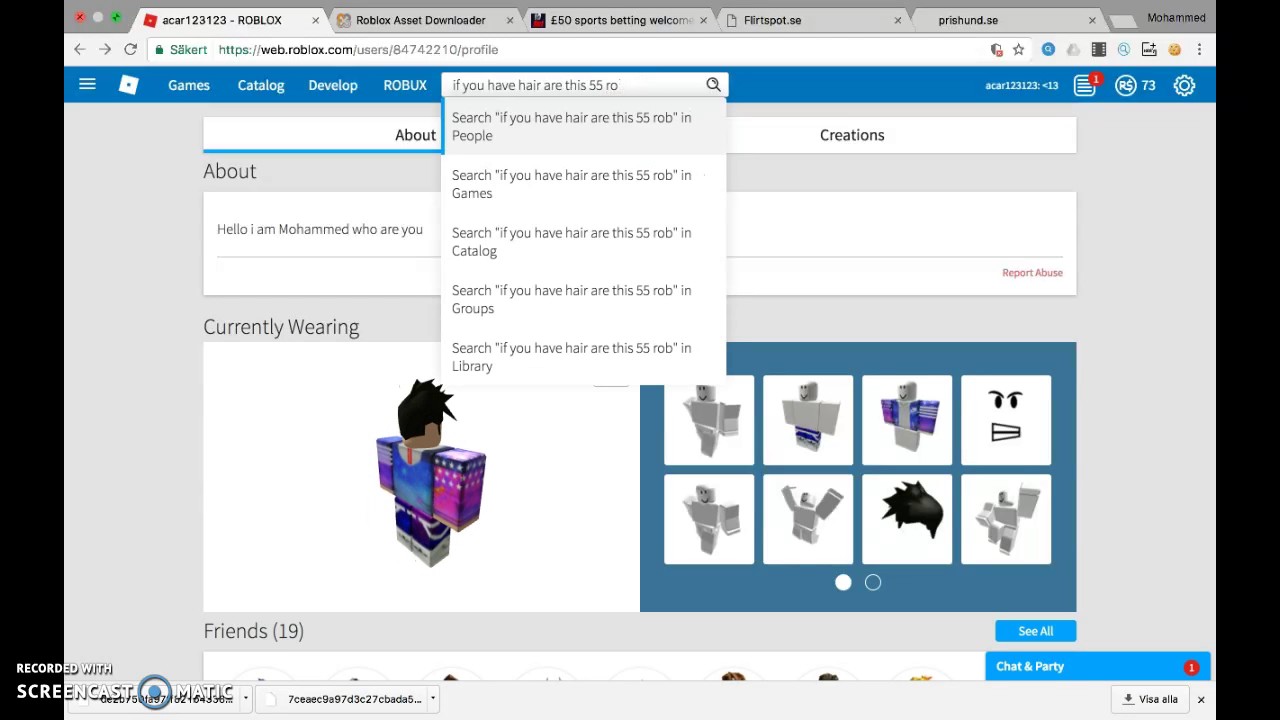Image resolution: width=1280 pixels, height=720 pixels.
Task: Select the first page dot of wearing carousel
Action: (843, 582)
